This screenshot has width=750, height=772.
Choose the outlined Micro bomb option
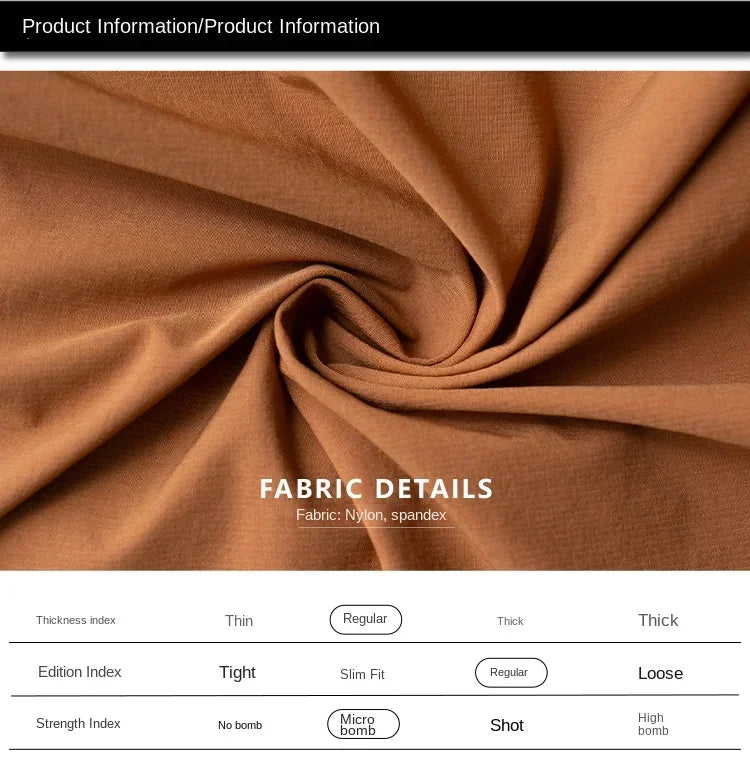pos(362,724)
